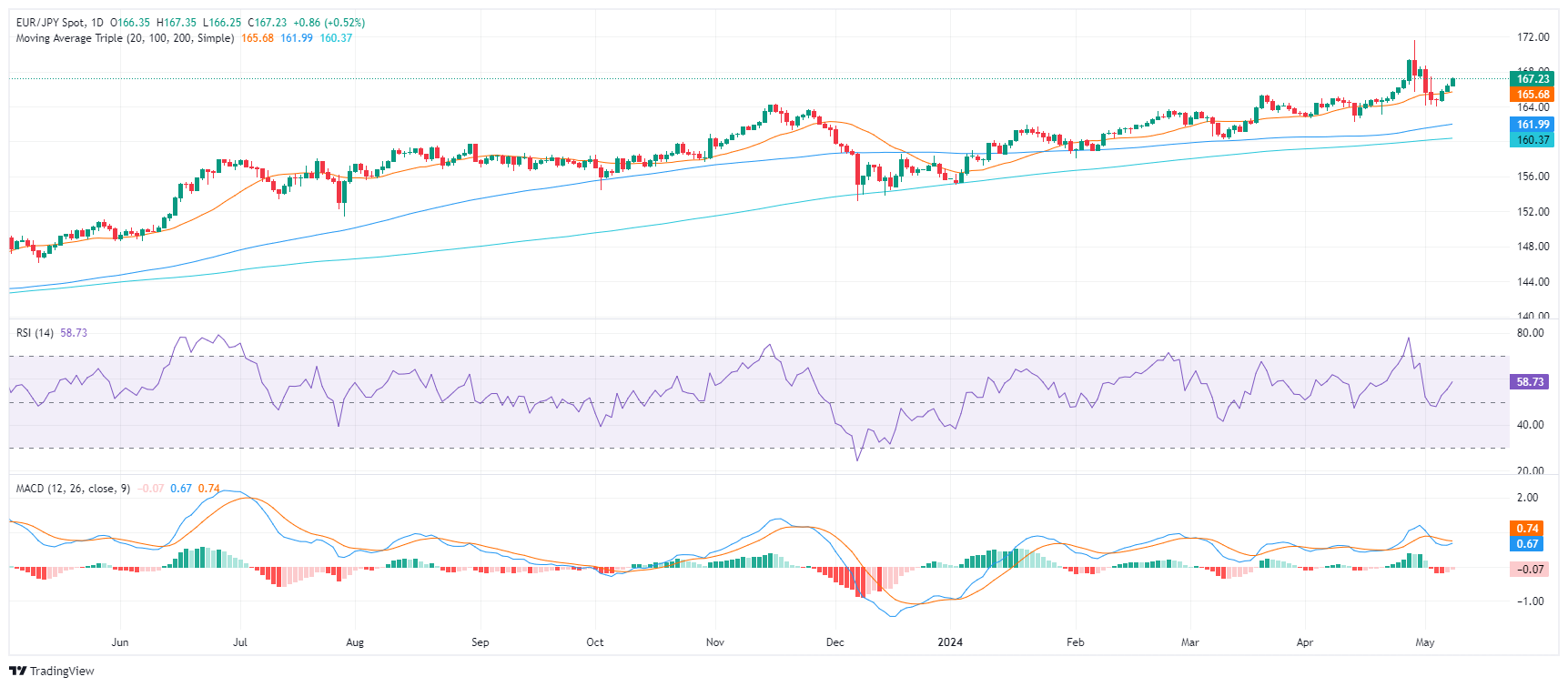Click the May label on time axis

[1425, 642]
